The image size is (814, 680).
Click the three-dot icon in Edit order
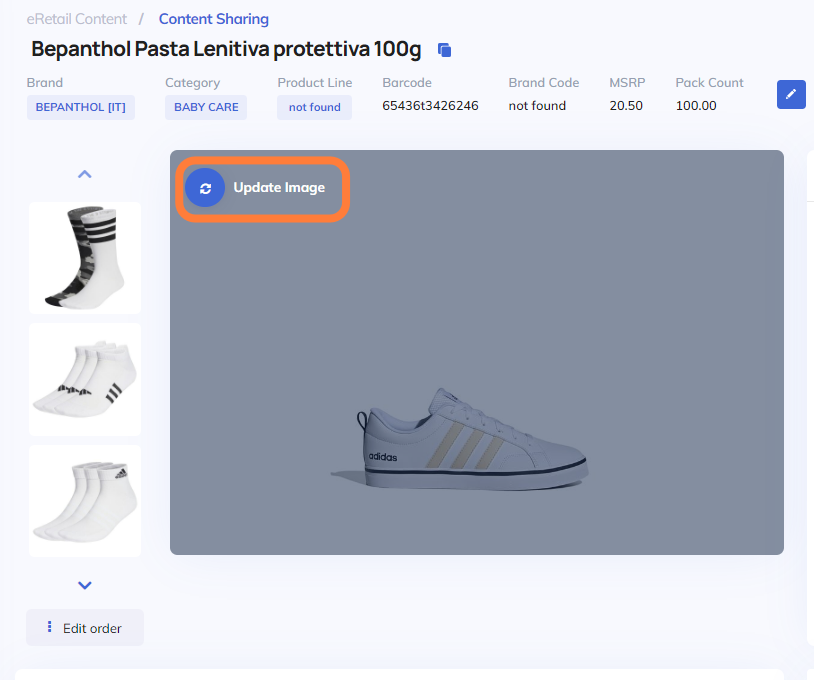click(x=50, y=628)
